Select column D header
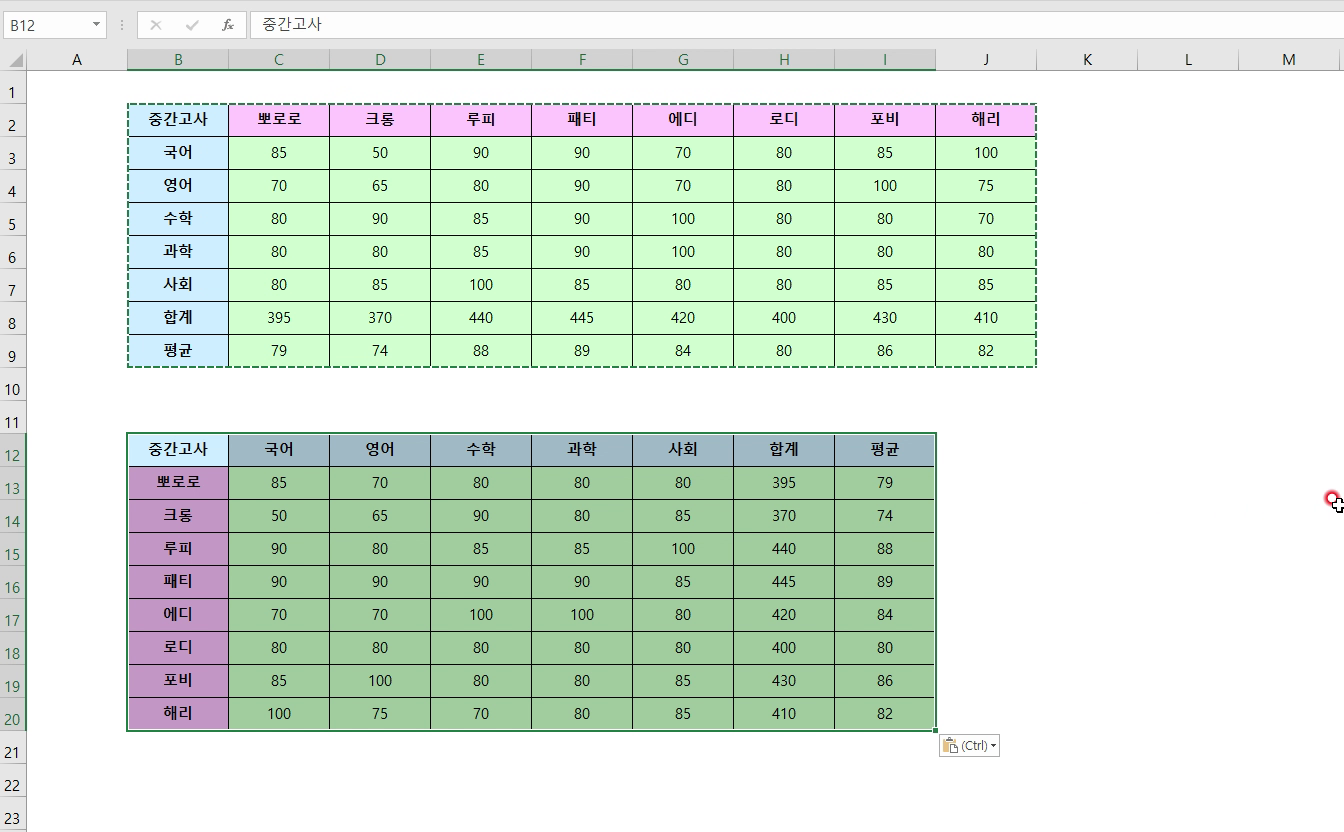This screenshot has height=832, width=1344. (380, 60)
